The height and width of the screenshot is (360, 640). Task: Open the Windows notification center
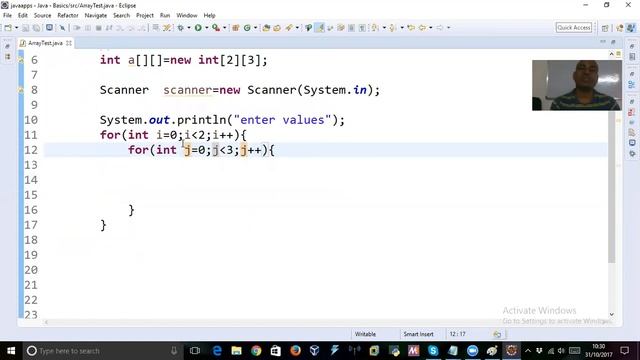pos(624,351)
